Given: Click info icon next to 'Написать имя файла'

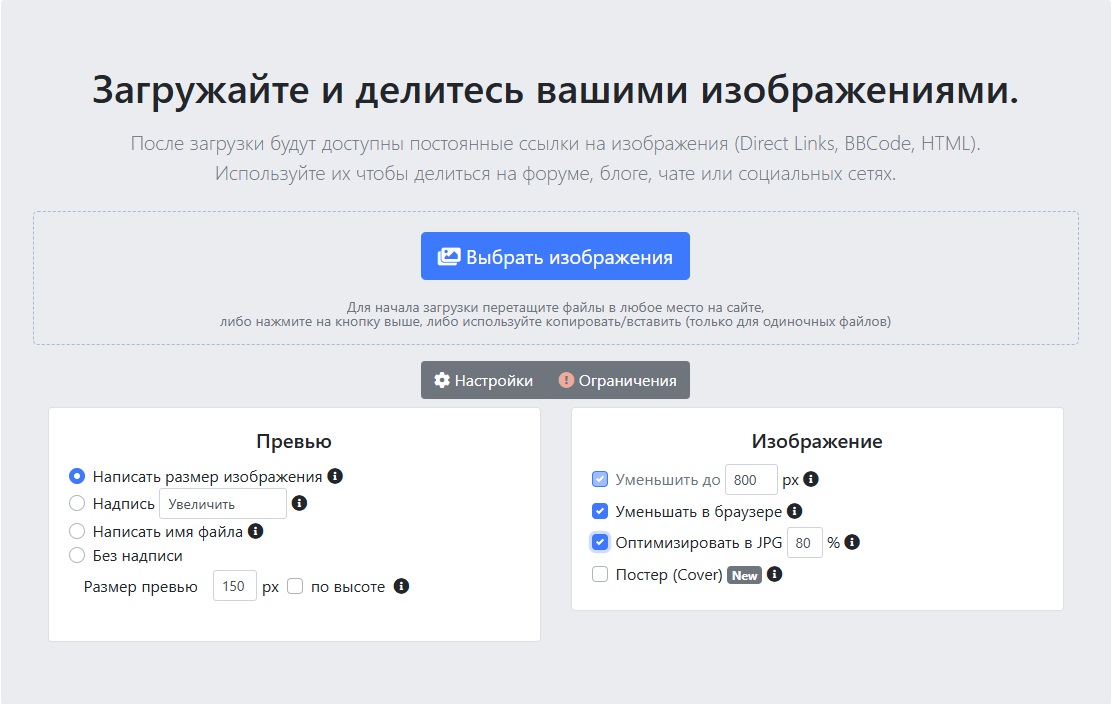Looking at the screenshot, I should 257,531.
